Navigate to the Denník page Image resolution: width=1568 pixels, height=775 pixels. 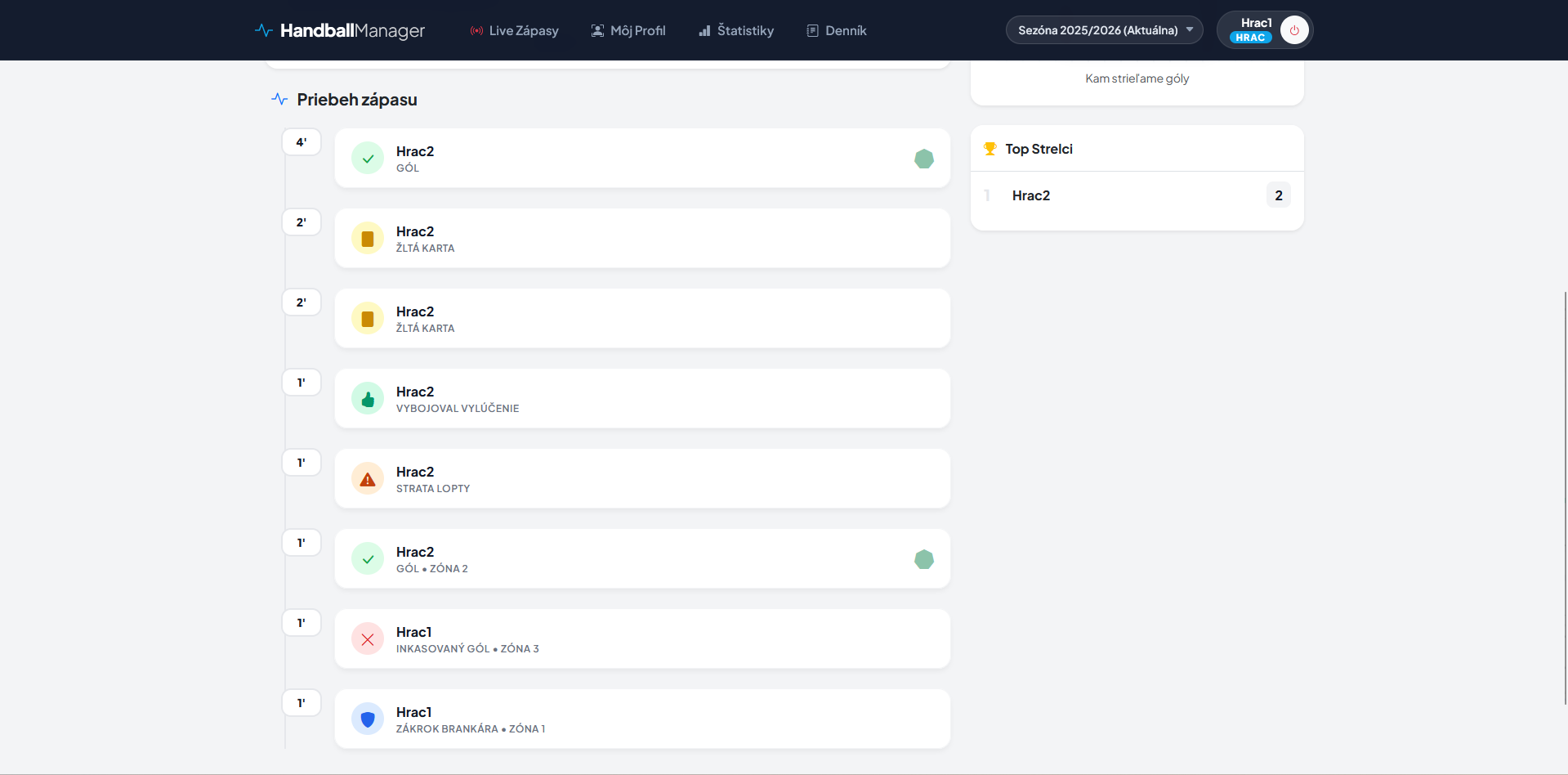click(x=837, y=30)
